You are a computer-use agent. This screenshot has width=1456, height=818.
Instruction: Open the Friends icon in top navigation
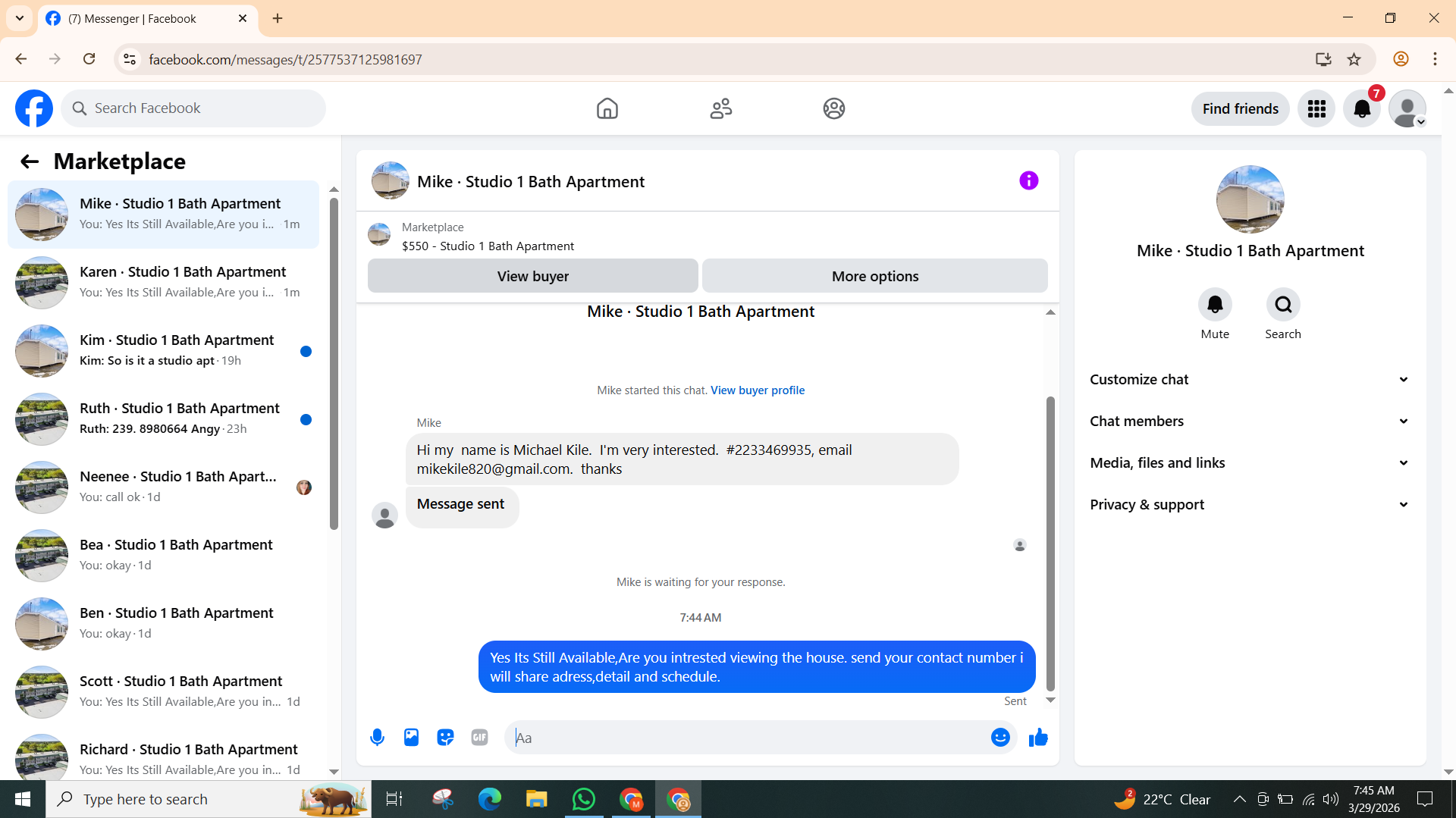(720, 108)
